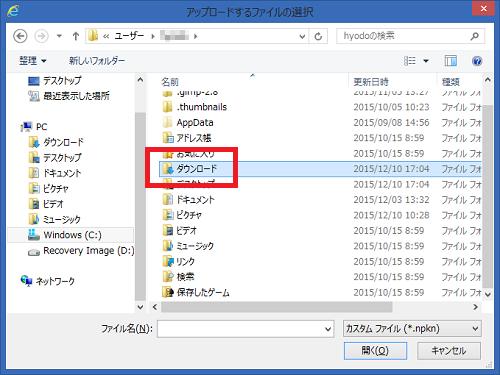Click the Internet Explorer title bar icon
500x375 pixels.
pos(13,12)
